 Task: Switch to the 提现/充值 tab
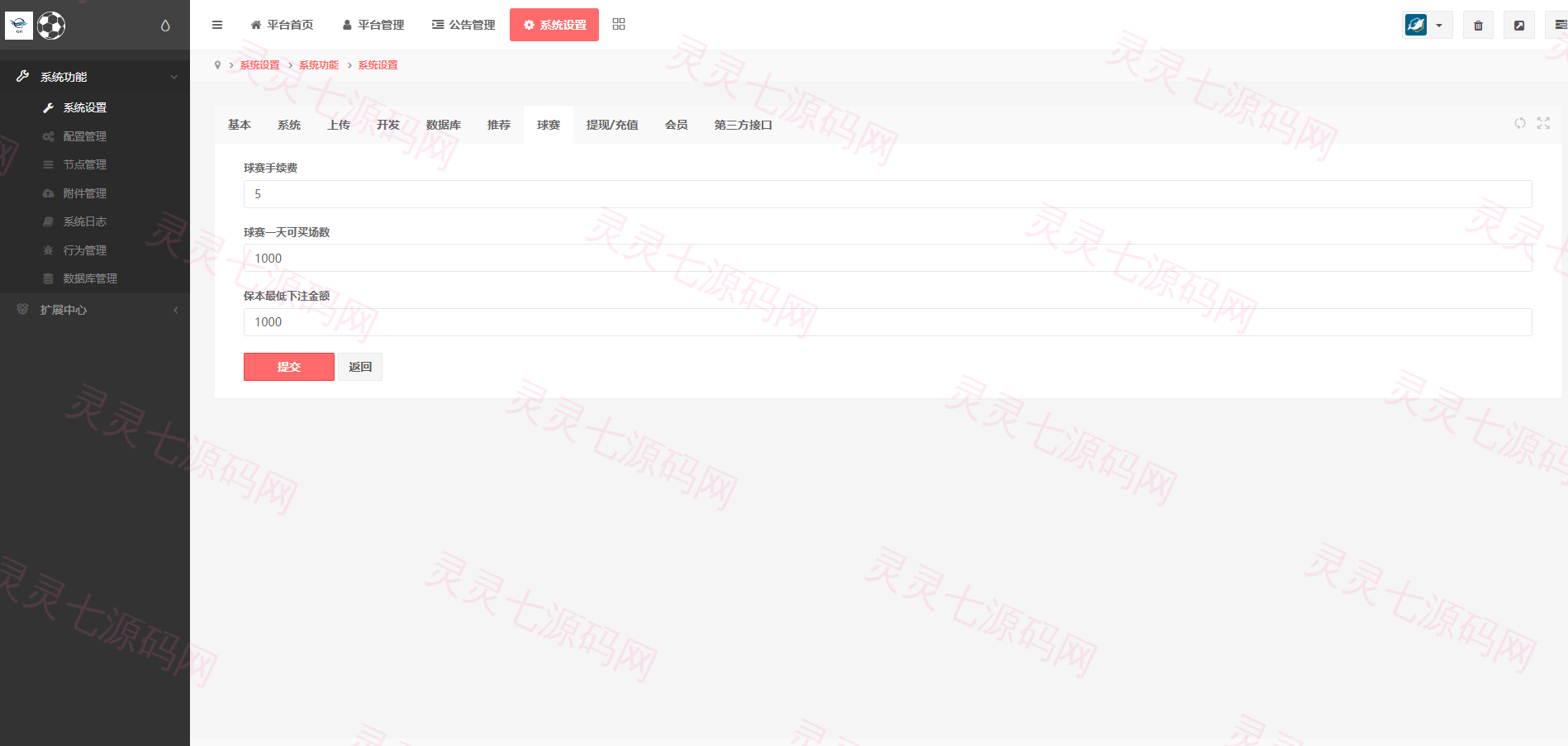tap(612, 125)
